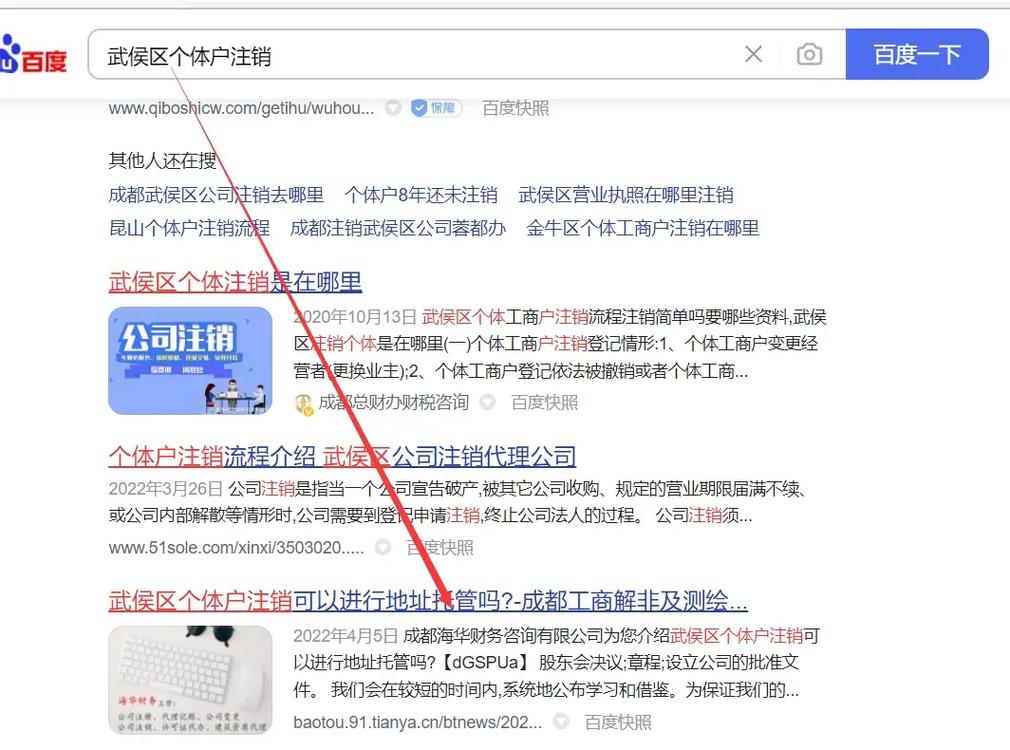Open 百度快照 for the tianya.cn result
1010x750 pixels.
coord(618,722)
